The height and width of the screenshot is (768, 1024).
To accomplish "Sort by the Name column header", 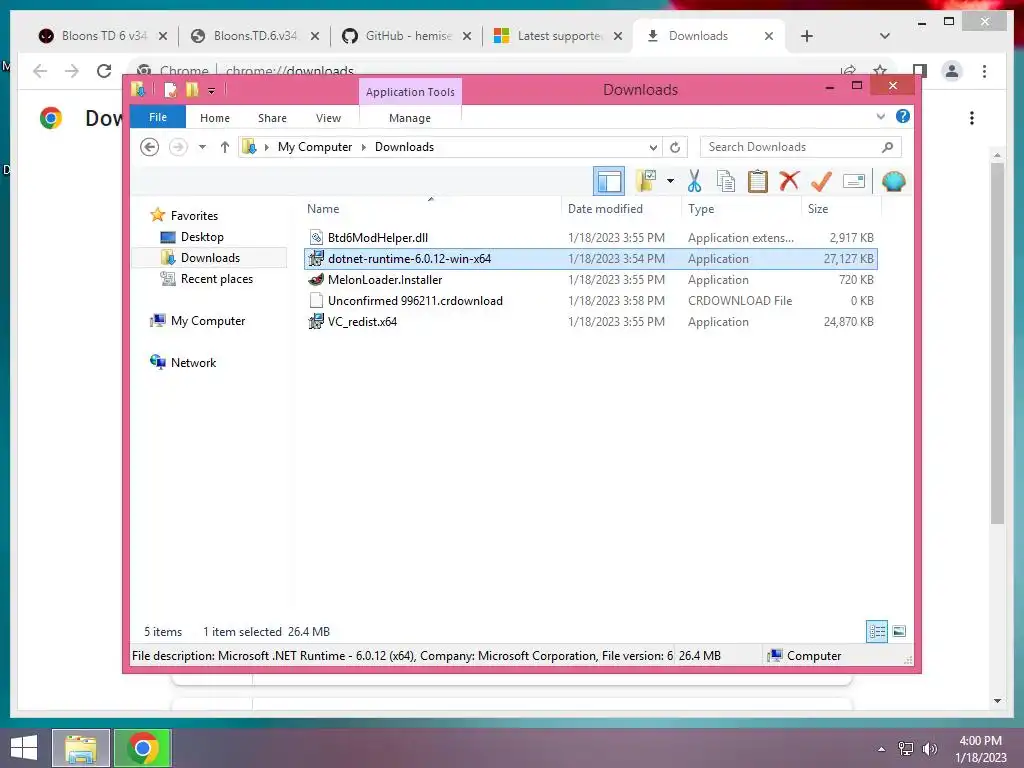I will click(431, 208).
